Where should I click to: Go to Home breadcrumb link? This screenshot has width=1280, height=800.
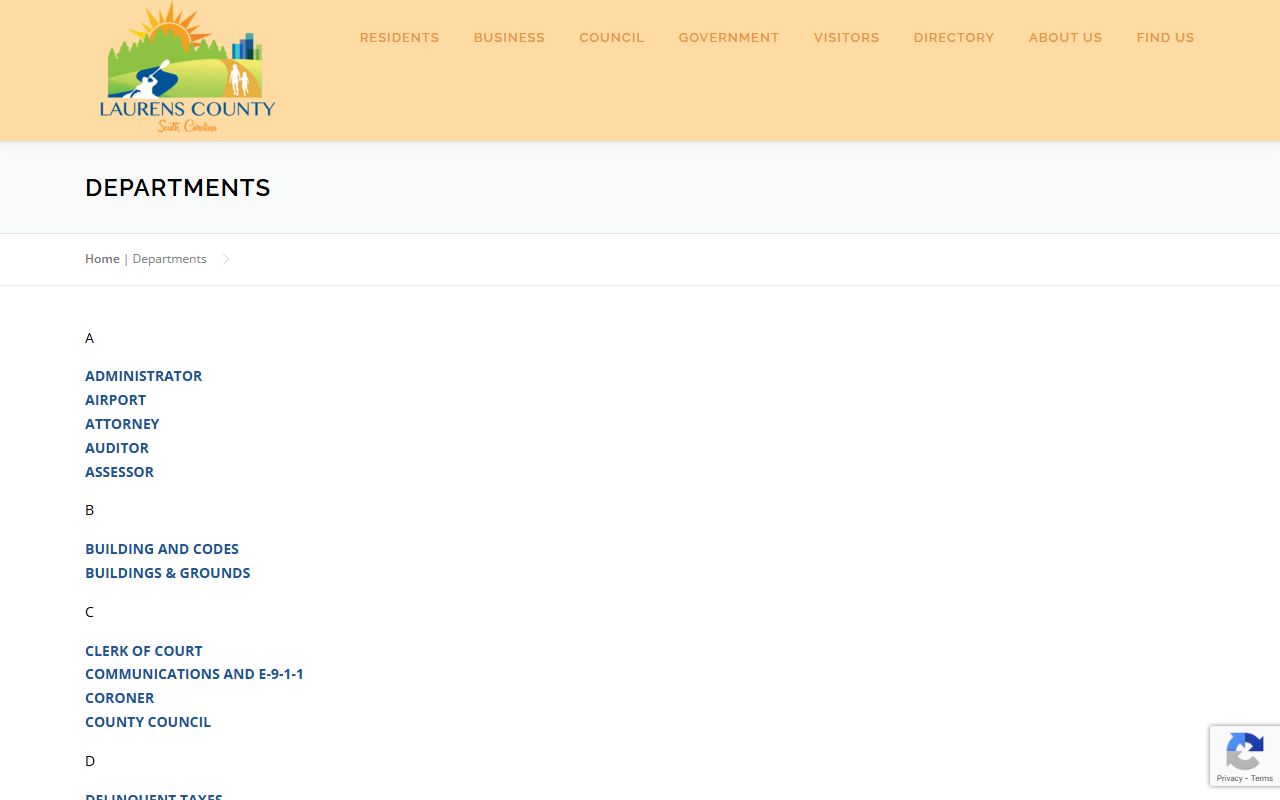point(102,259)
